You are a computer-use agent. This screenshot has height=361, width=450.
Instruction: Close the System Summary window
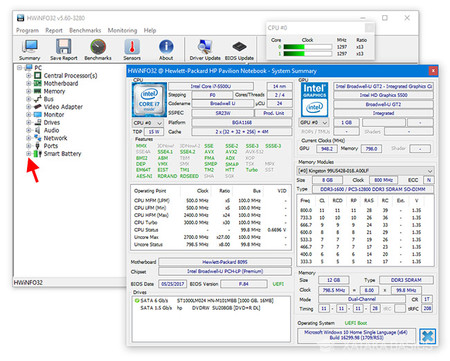(x=433, y=71)
